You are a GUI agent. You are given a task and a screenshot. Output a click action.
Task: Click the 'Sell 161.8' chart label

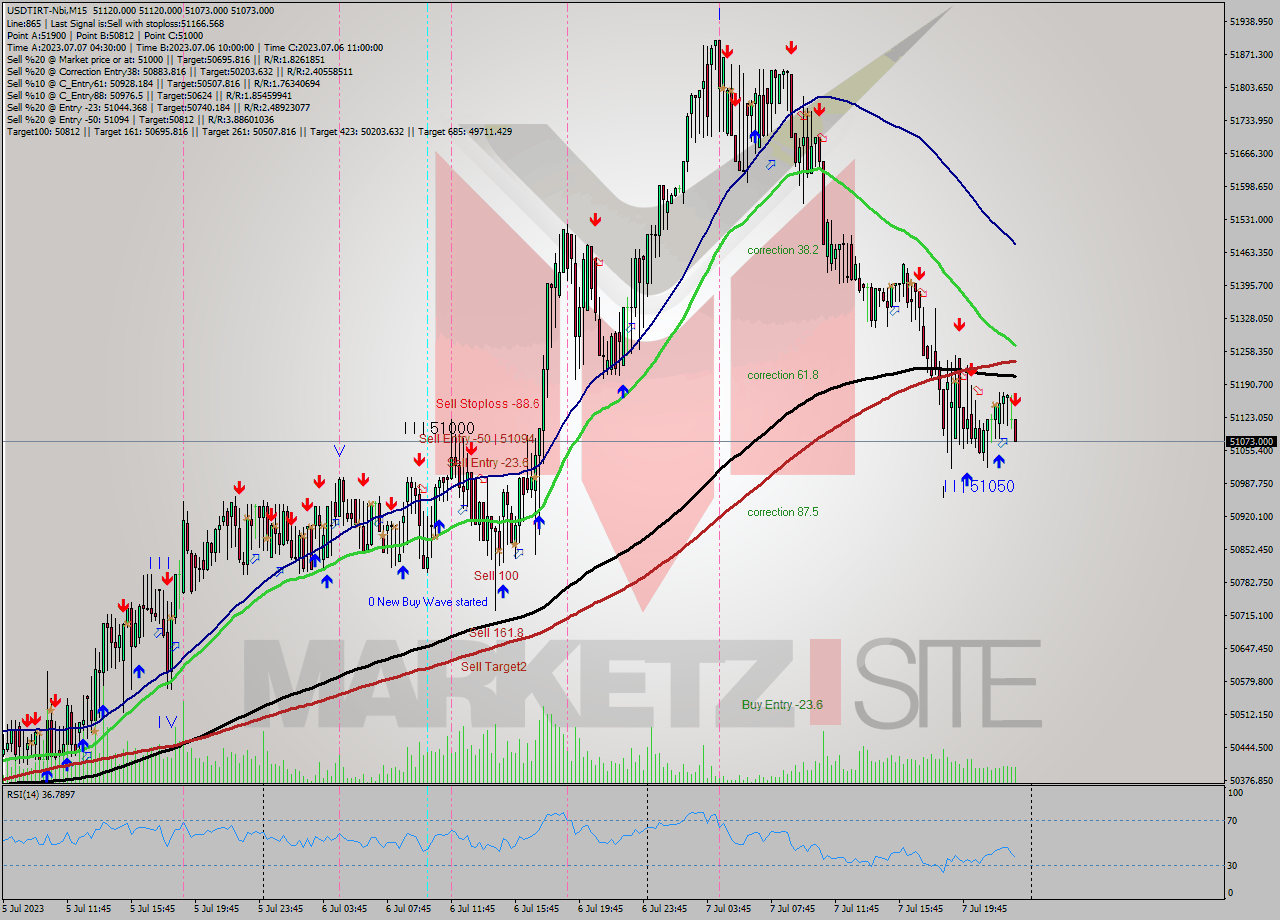tap(496, 633)
